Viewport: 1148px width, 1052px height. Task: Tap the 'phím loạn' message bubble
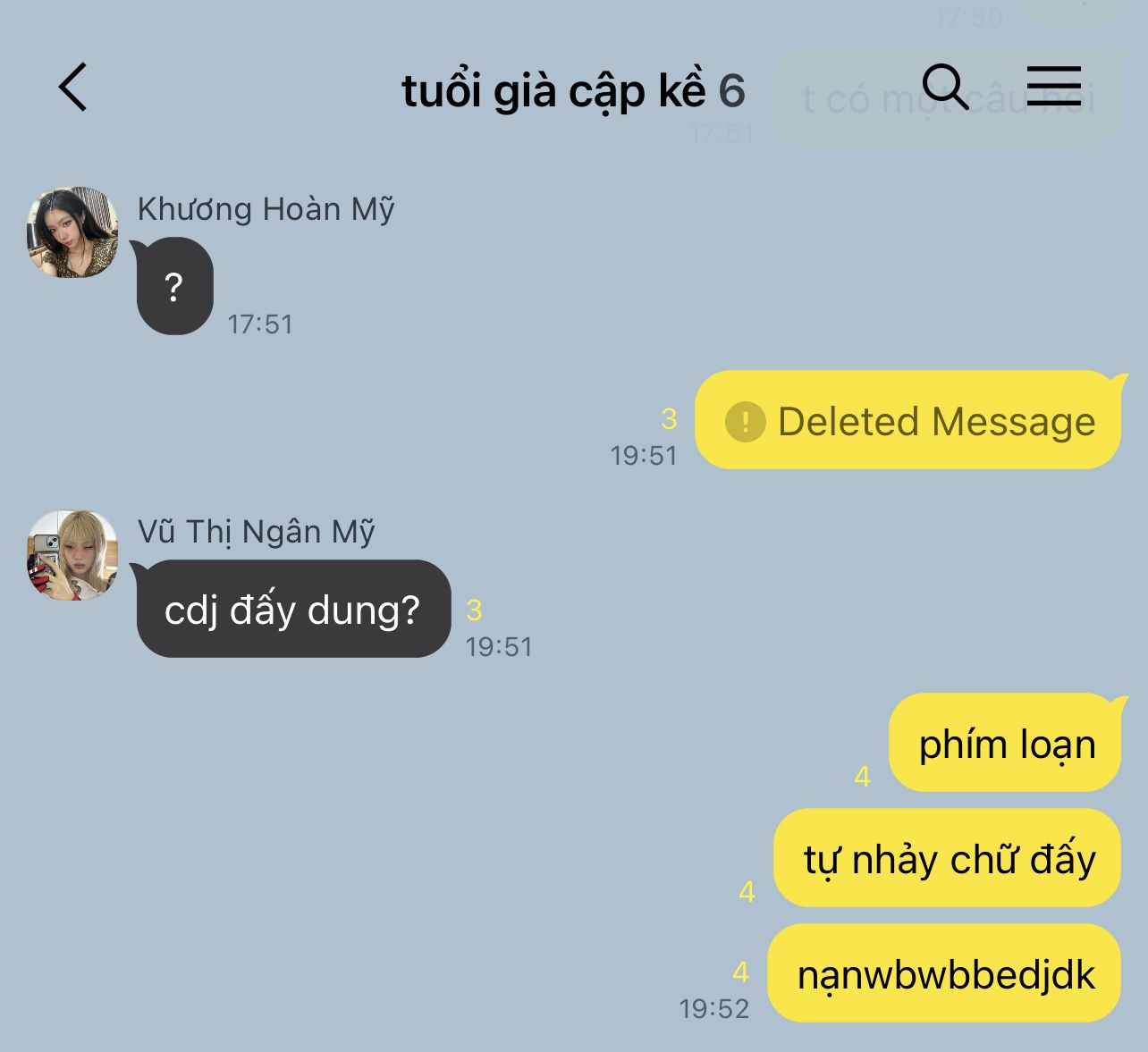tap(1005, 743)
